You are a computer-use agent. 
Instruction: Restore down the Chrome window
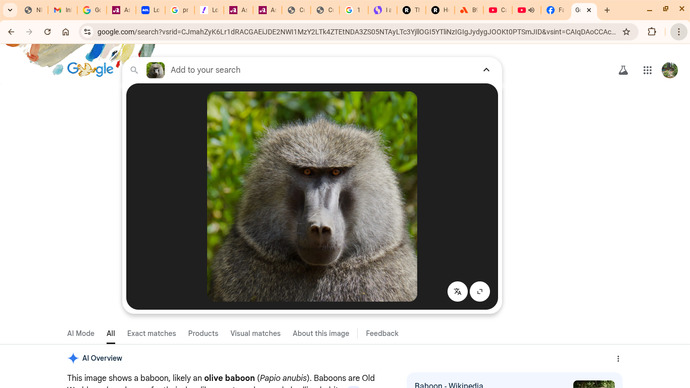[x=665, y=9]
